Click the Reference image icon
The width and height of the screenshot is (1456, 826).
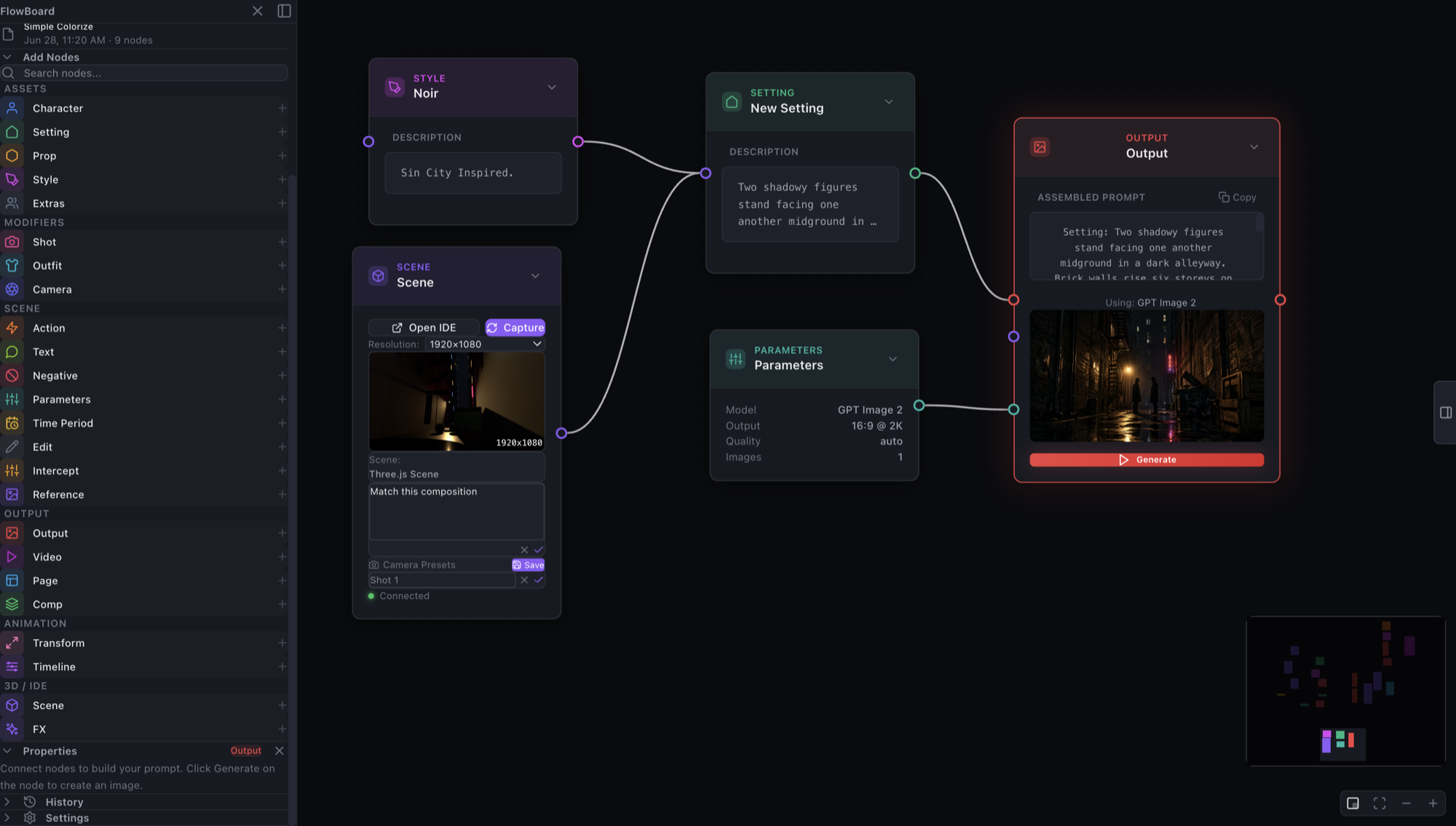pyautogui.click(x=12, y=495)
